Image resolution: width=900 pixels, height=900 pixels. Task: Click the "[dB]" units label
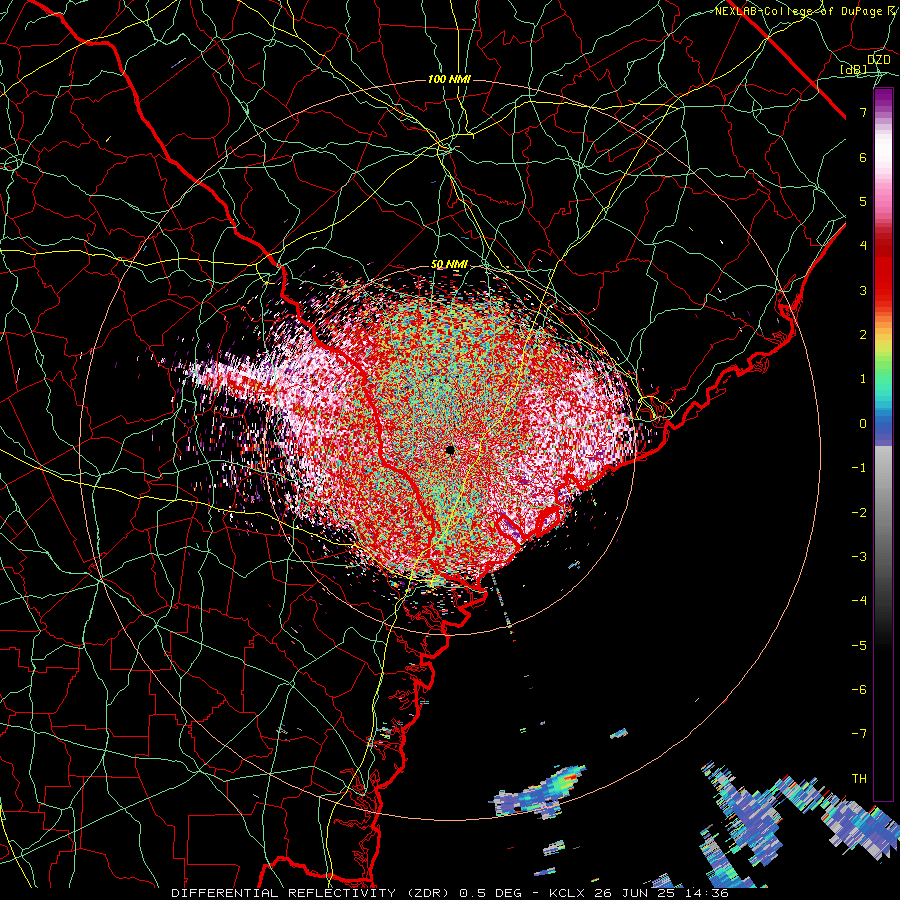point(854,69)
